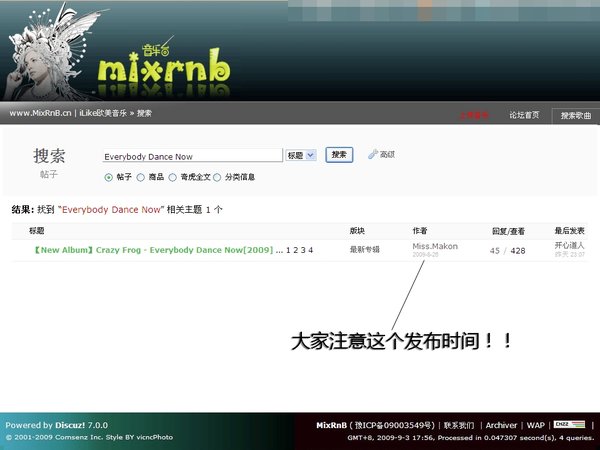This screenshot has width=600, height=450.
Task: Select the 分类信息 radio button
Action: pos(217,177)
